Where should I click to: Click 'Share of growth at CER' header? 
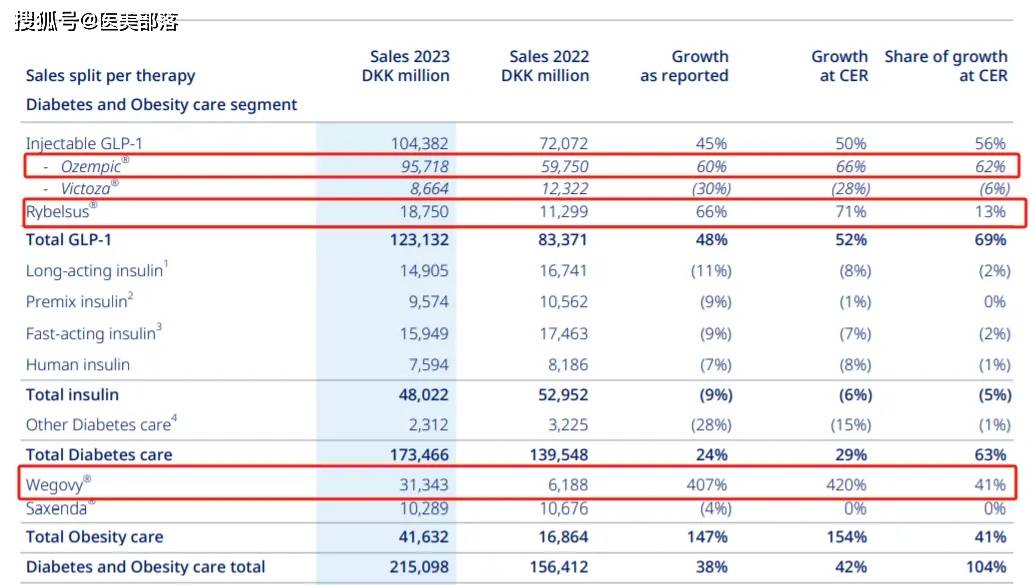pyautogui.click(x=946, y=66)
